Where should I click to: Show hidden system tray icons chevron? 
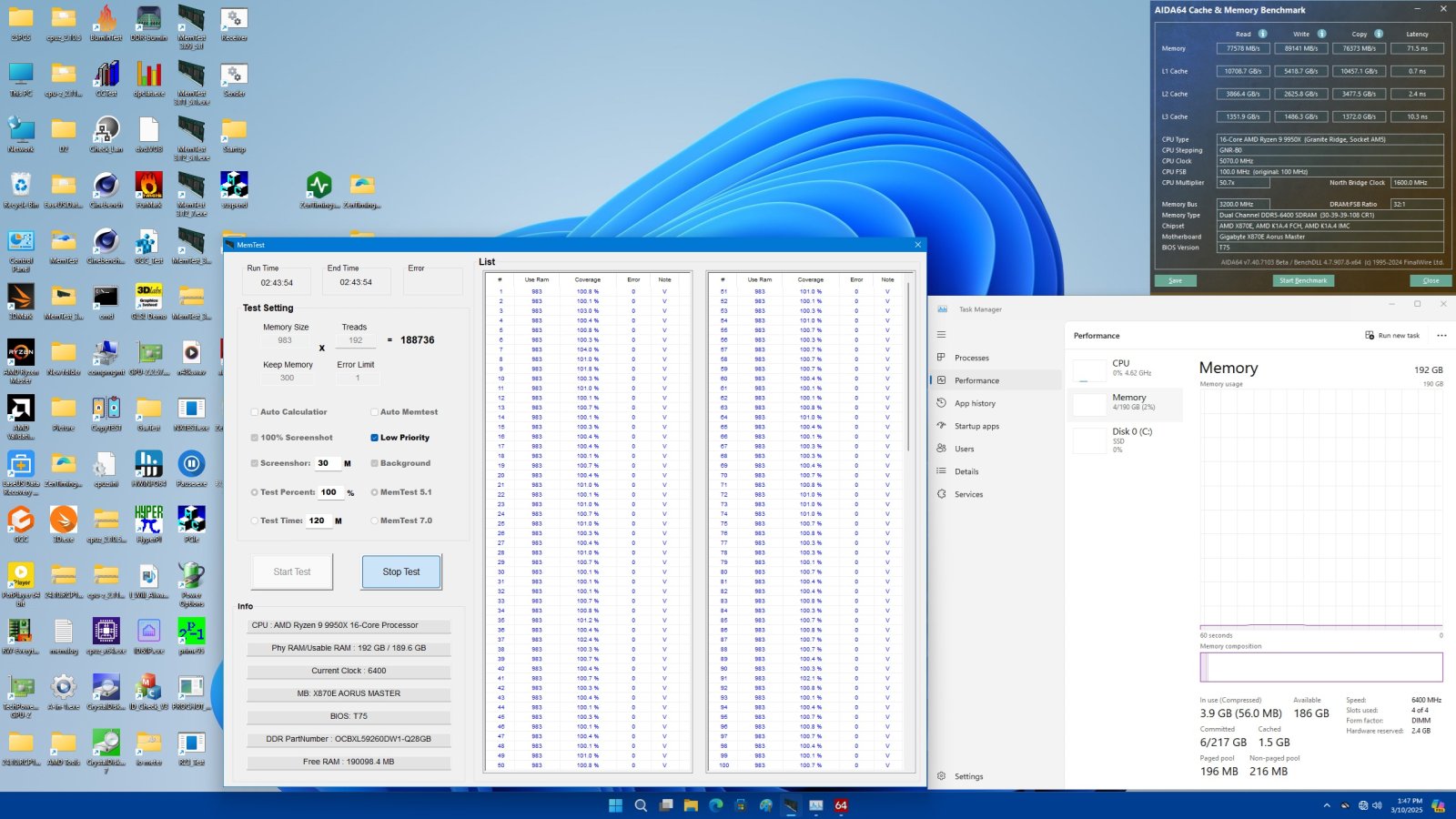click(x=1326, y=805)
